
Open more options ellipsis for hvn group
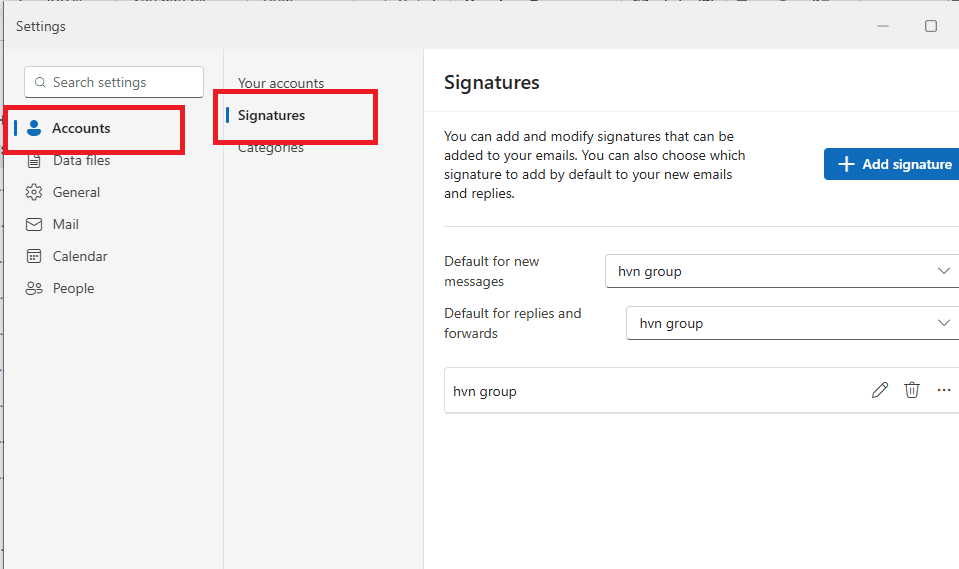[x=944, y=390]
